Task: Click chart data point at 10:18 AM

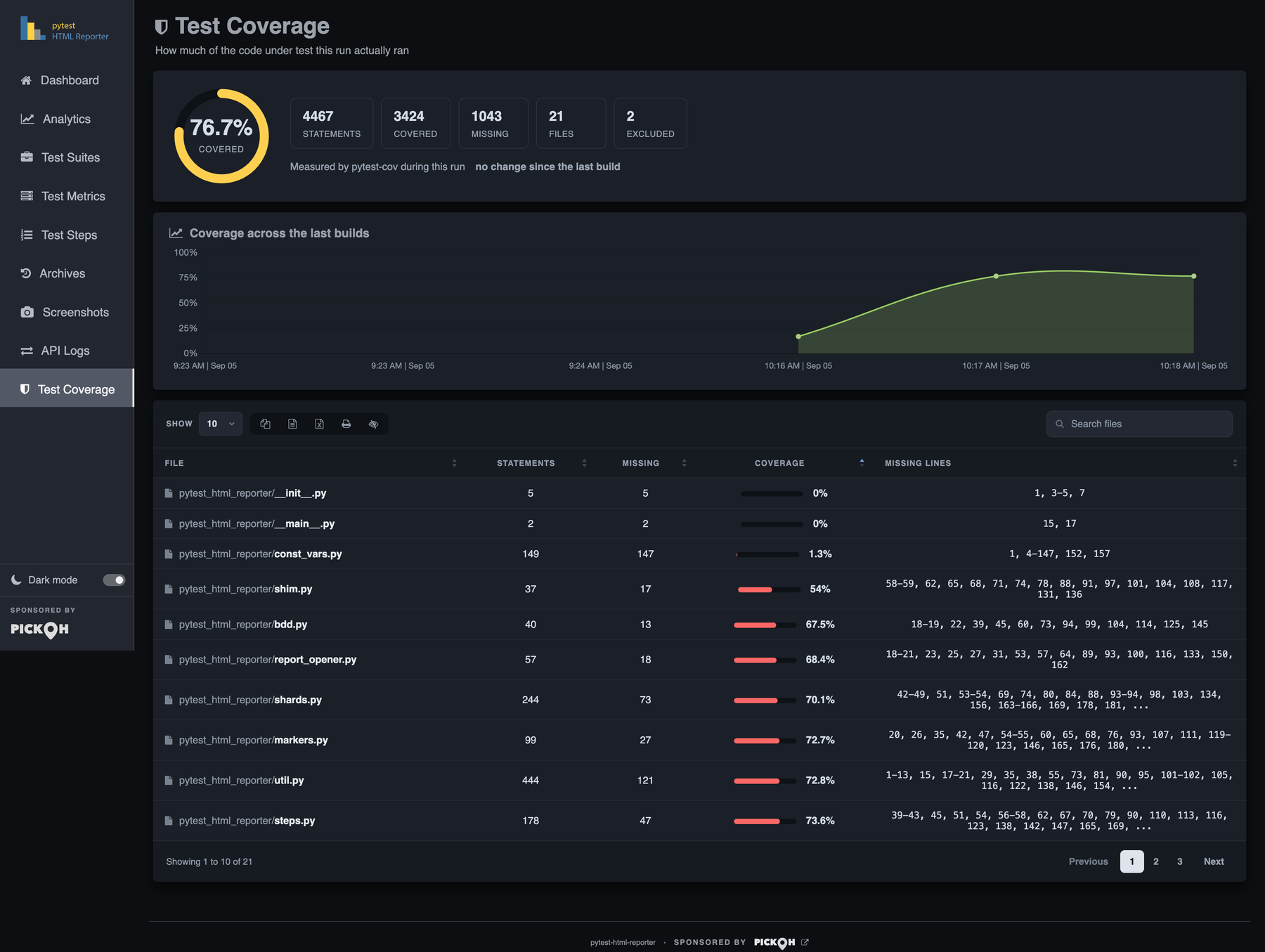Action: (1194, 276)
